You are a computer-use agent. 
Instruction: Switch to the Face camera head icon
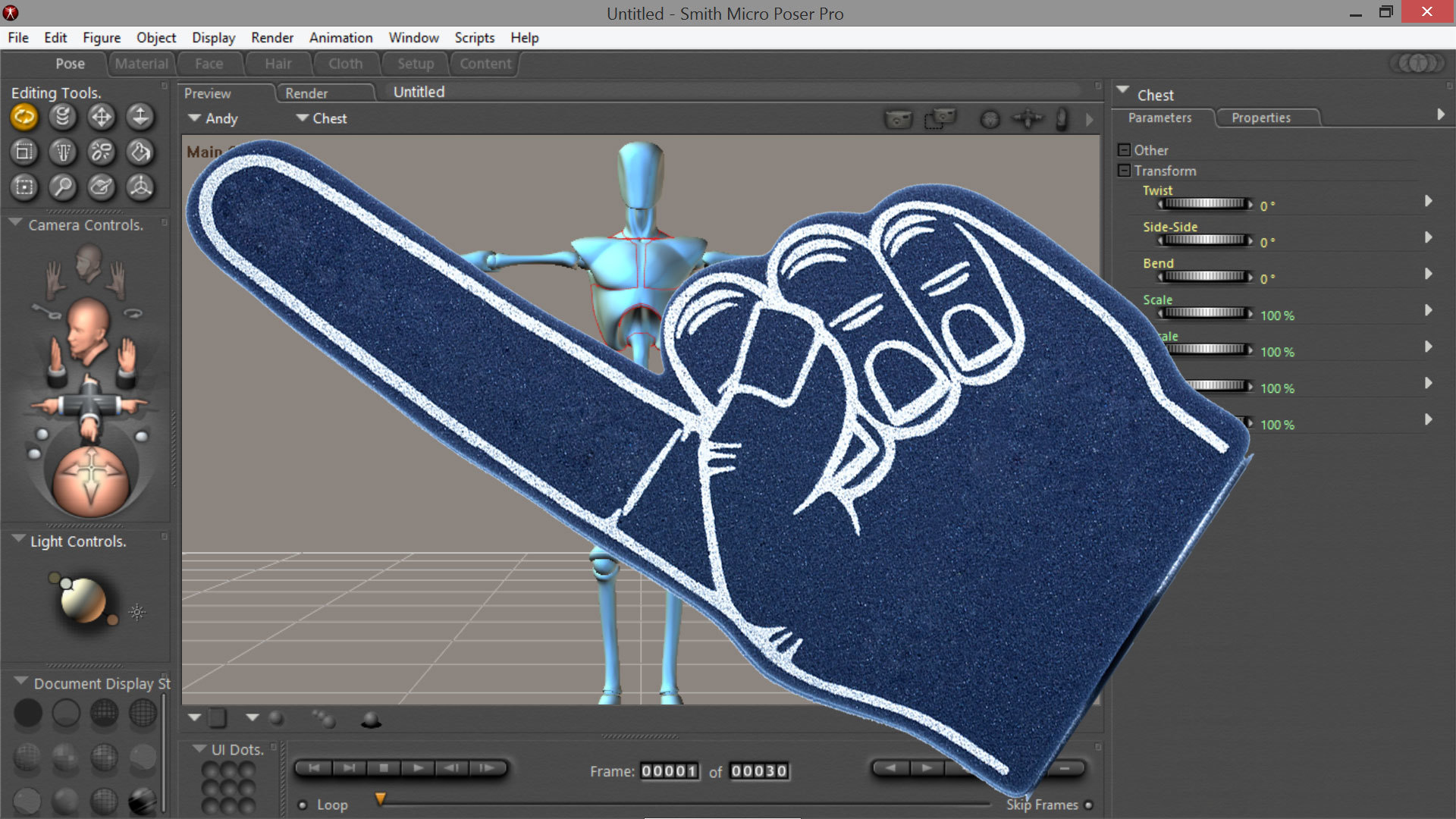(x=88, y=263)
